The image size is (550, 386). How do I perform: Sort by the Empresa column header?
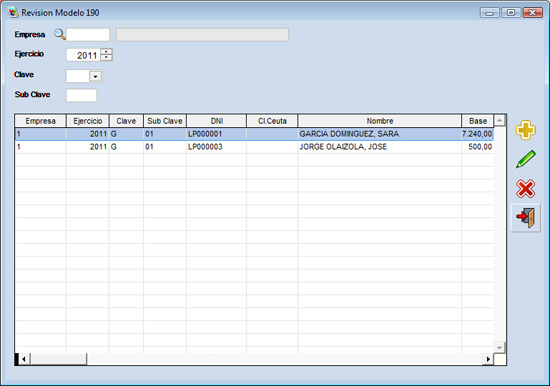[40, 121]
